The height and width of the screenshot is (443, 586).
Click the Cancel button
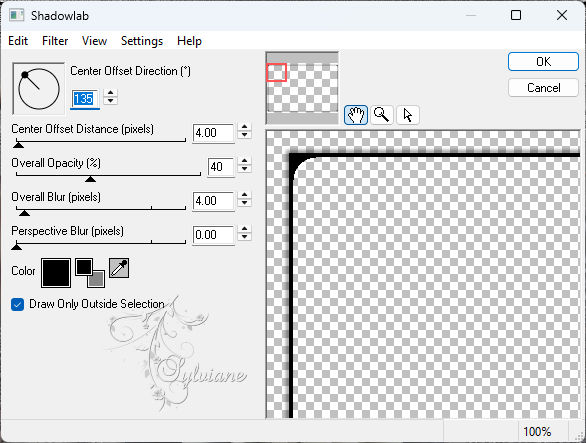(x=543, y=88)
